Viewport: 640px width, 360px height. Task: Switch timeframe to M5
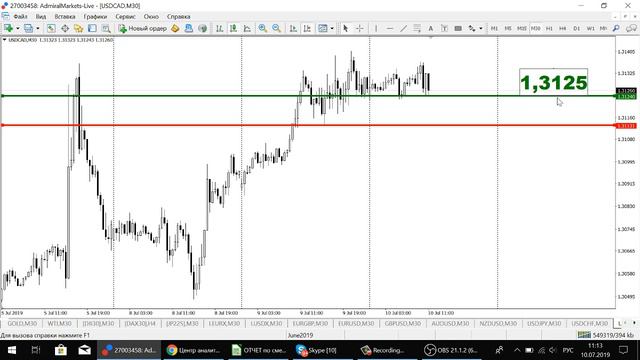tap(508, 28)
